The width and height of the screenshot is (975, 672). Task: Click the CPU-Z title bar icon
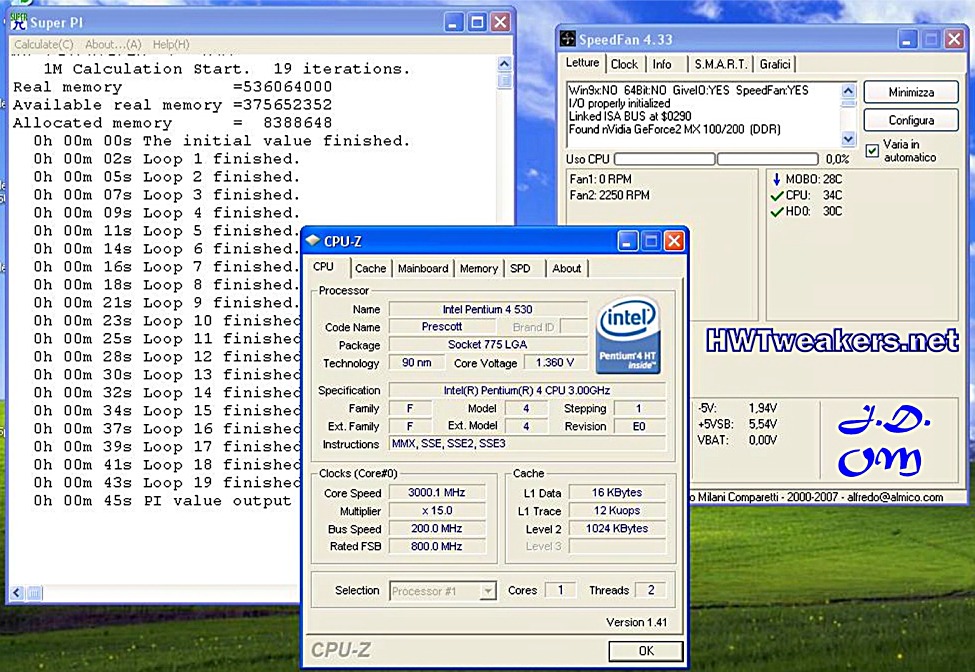coord(313,241)
